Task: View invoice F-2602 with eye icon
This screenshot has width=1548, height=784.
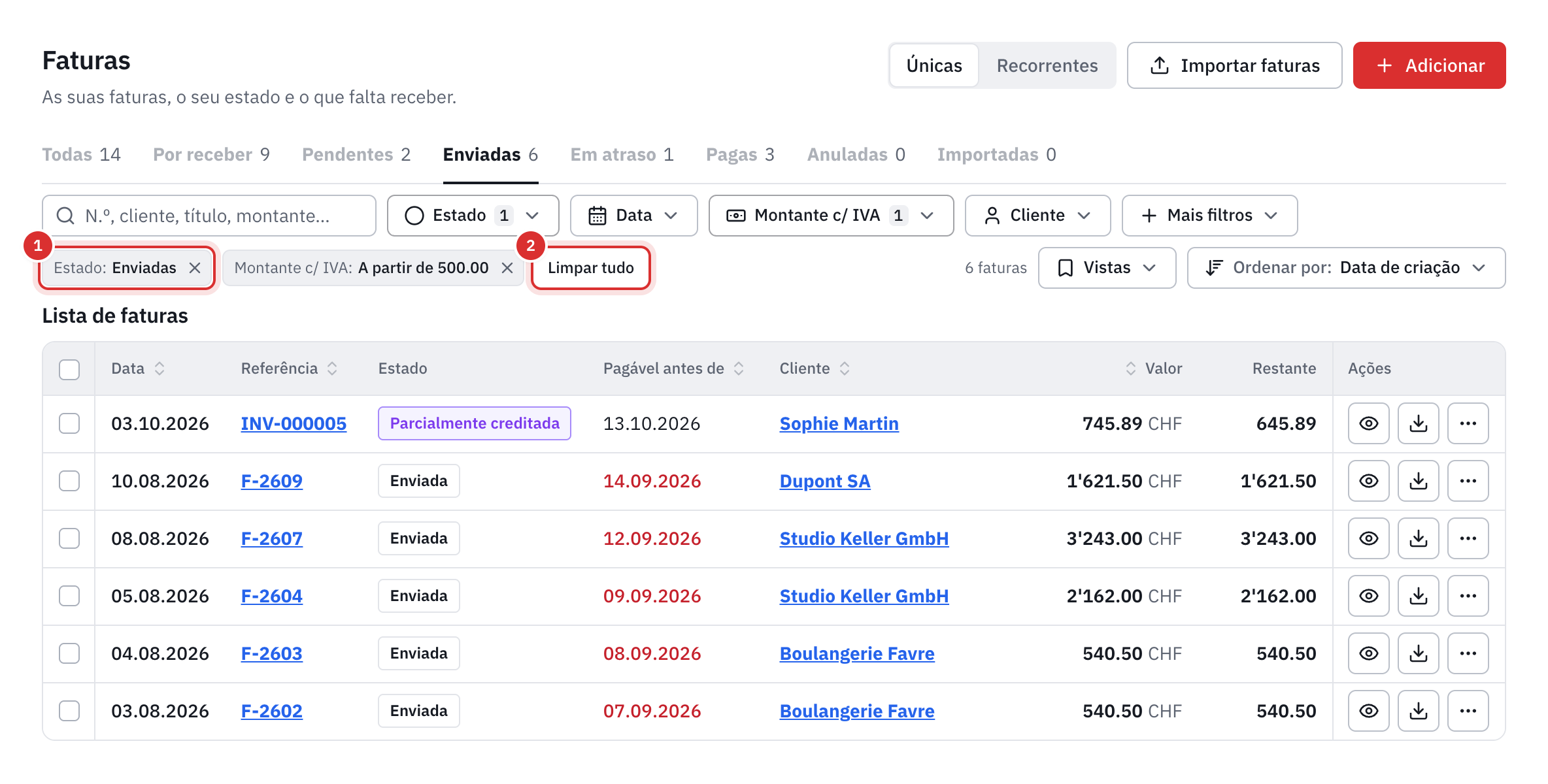Action: pos(1368,711)
